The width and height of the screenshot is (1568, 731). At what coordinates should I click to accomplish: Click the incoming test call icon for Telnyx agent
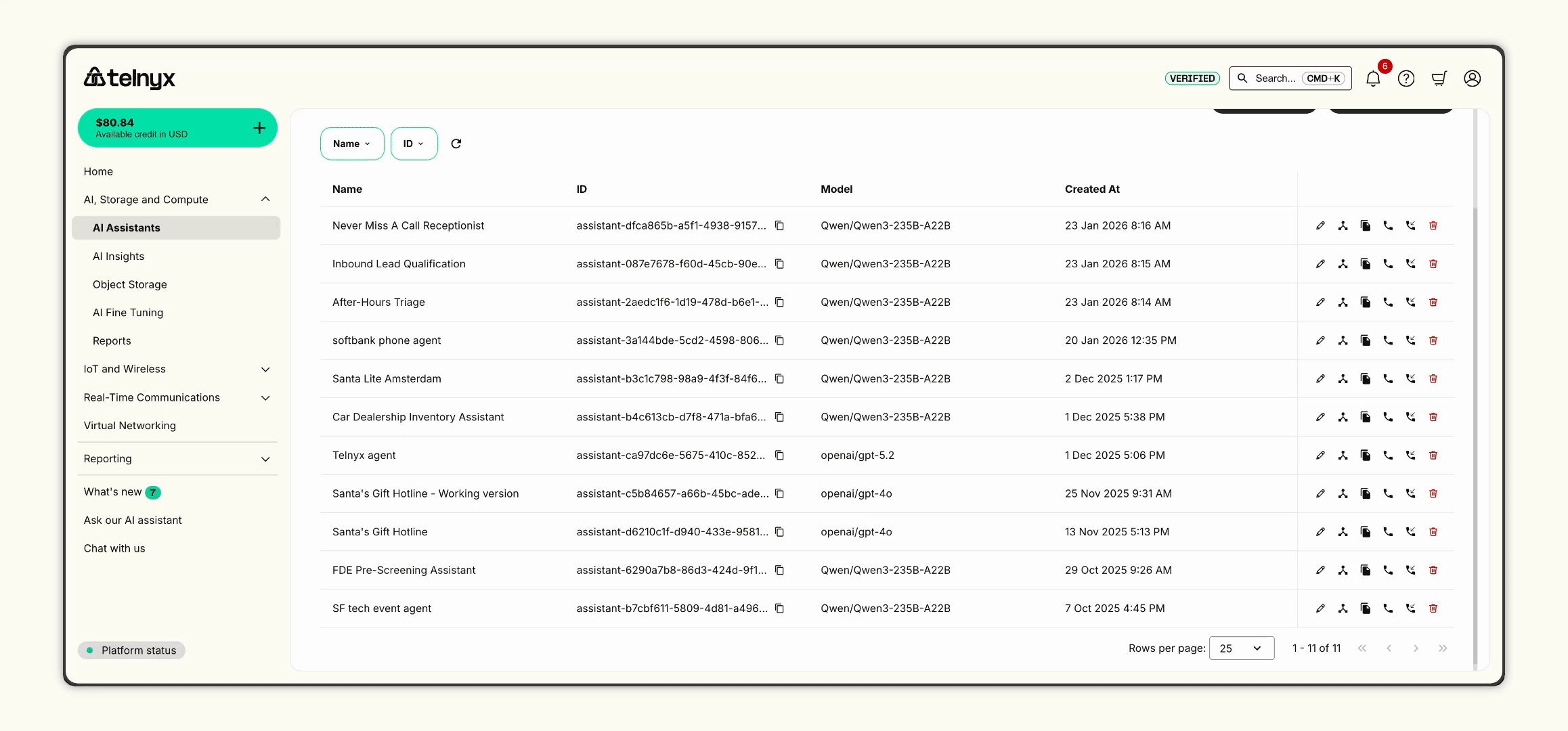click(x=1411, y=455)
